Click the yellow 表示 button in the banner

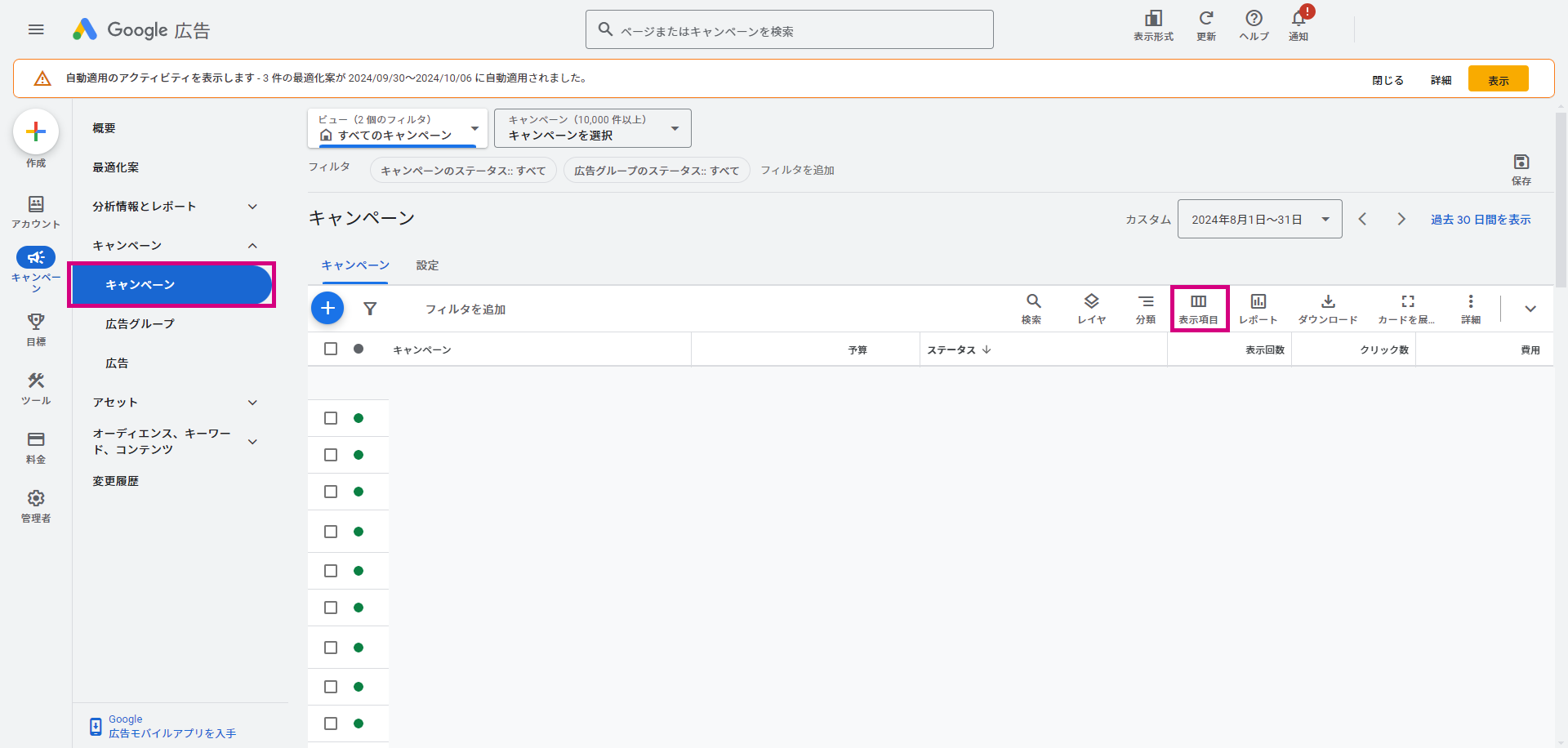tap(1498, 79)
